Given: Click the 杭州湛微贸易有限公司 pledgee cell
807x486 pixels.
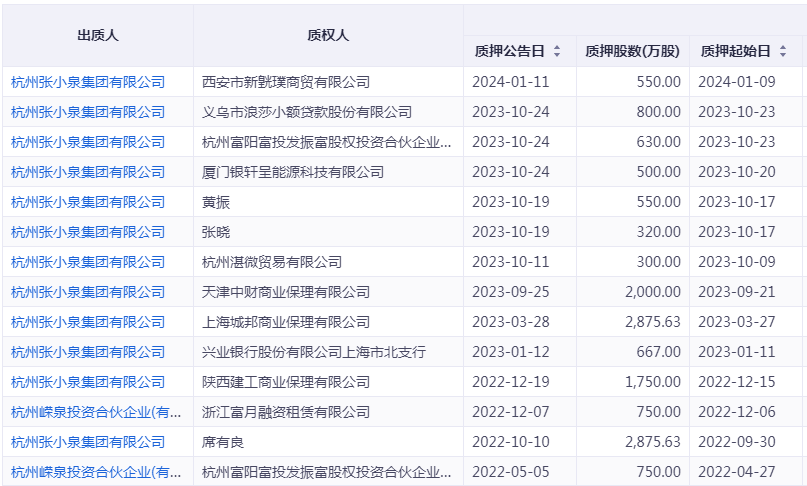Looking at the screenshot, I should click(272, 262).
